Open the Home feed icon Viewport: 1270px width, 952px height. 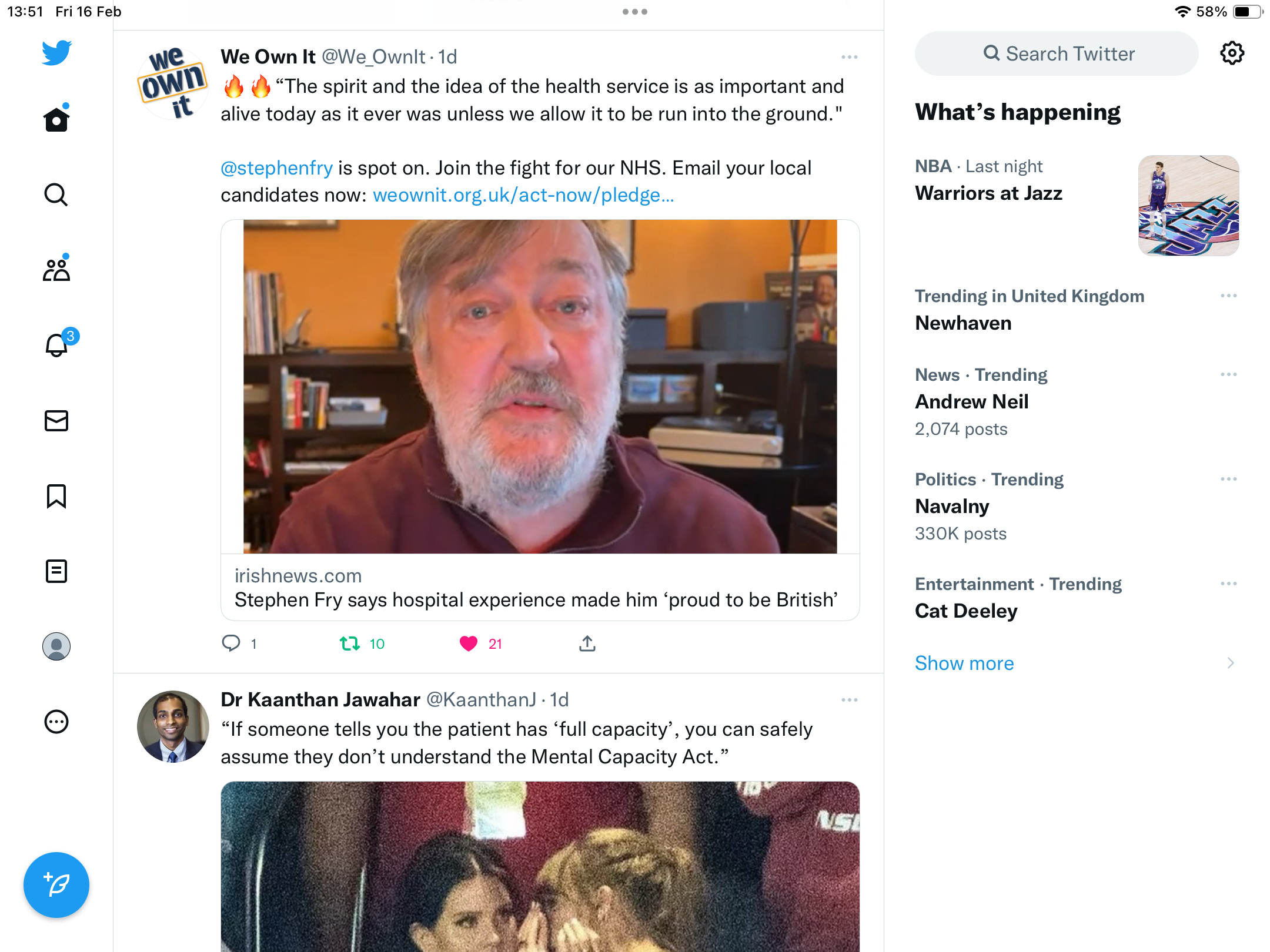[56, 119]
